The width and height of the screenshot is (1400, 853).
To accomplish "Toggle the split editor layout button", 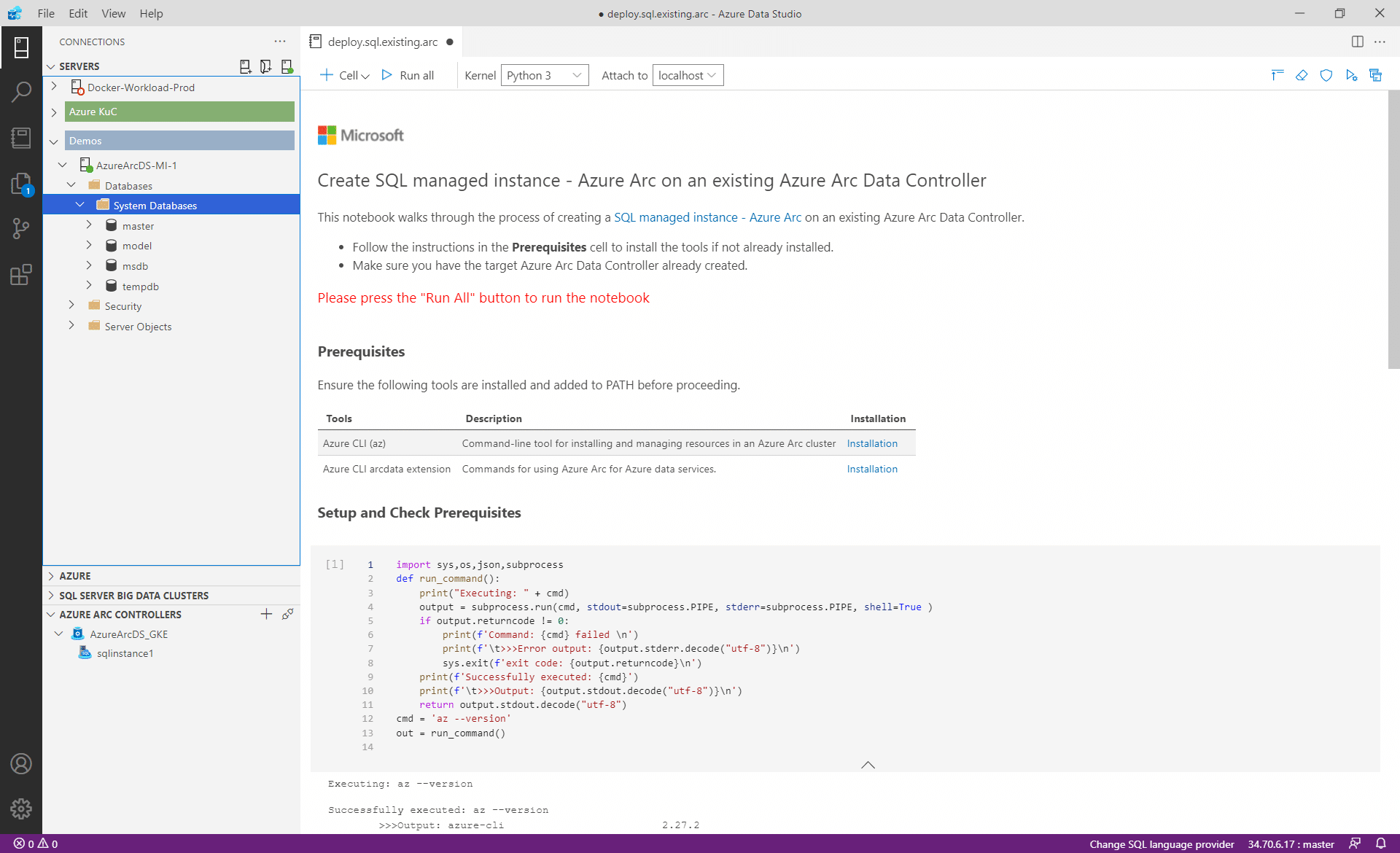I will [1357, 42].
